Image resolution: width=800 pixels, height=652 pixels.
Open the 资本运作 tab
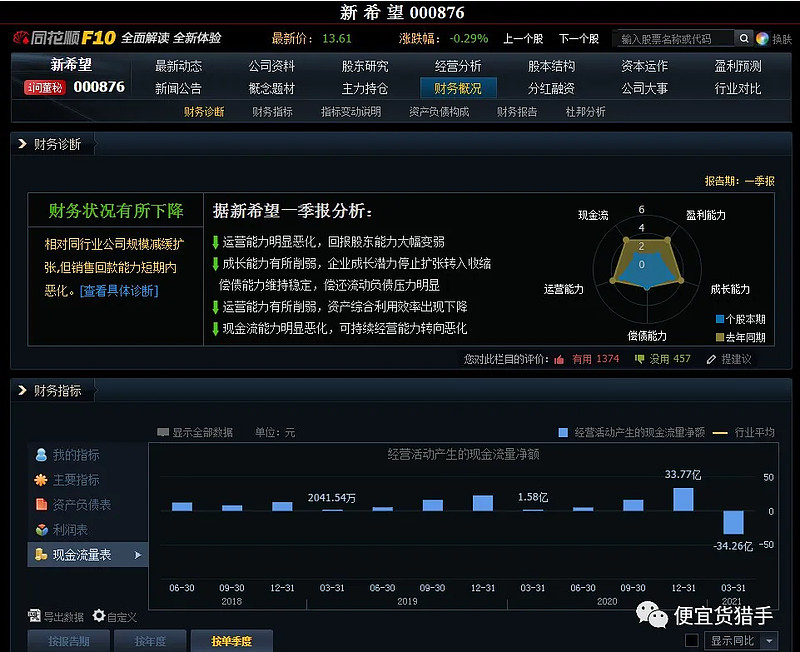pos(644,66)
